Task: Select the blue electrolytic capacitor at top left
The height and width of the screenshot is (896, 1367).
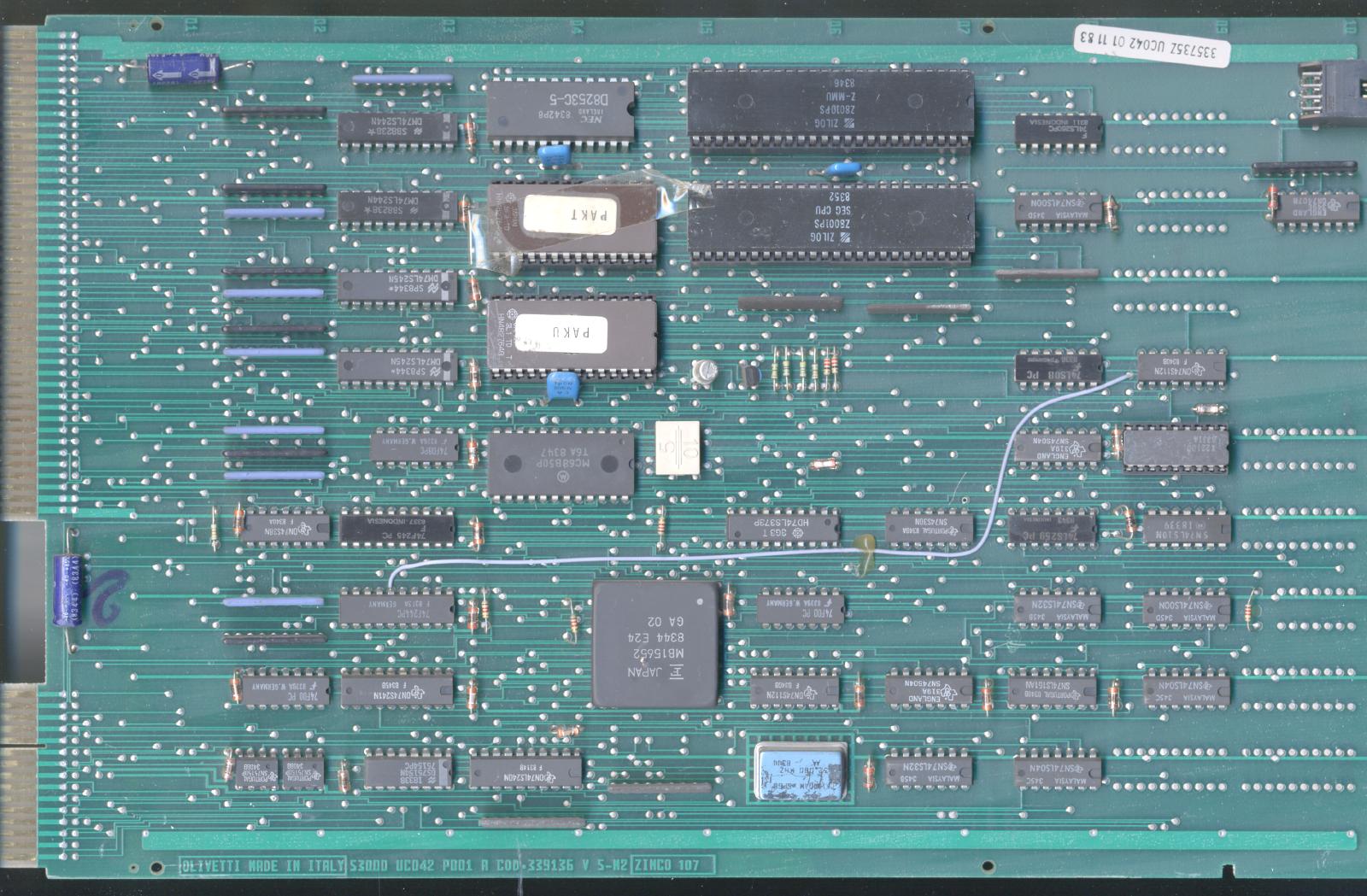Action: click(x=185, y=69)
